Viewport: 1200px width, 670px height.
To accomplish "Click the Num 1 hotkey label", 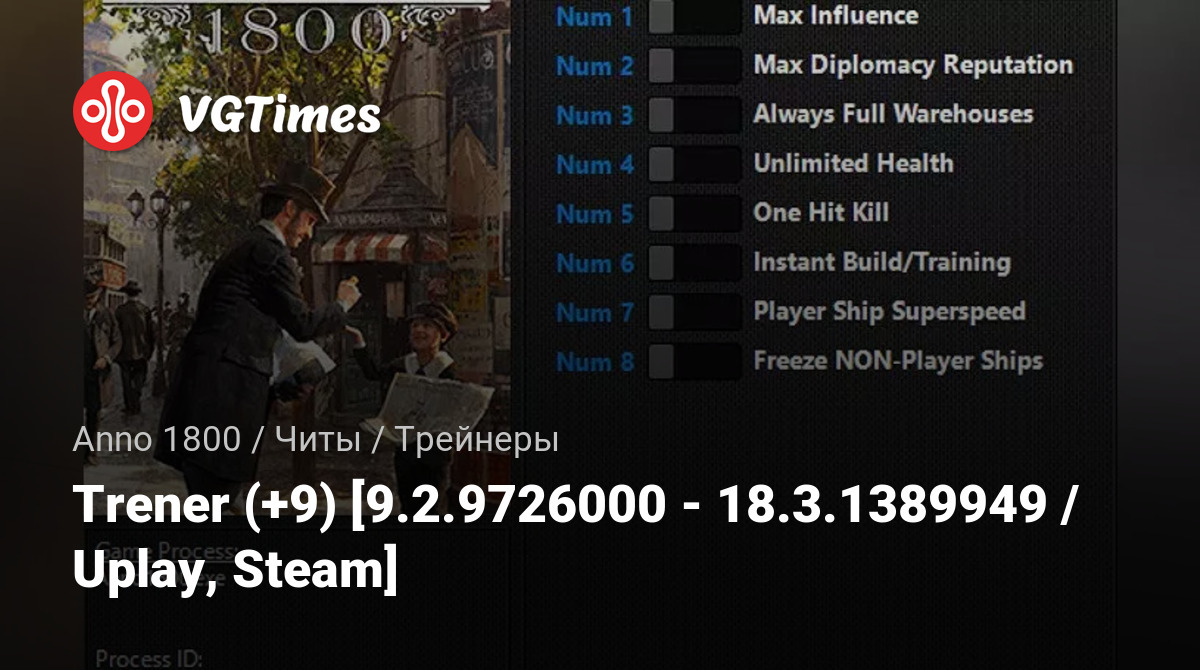I will coord(595,16).
